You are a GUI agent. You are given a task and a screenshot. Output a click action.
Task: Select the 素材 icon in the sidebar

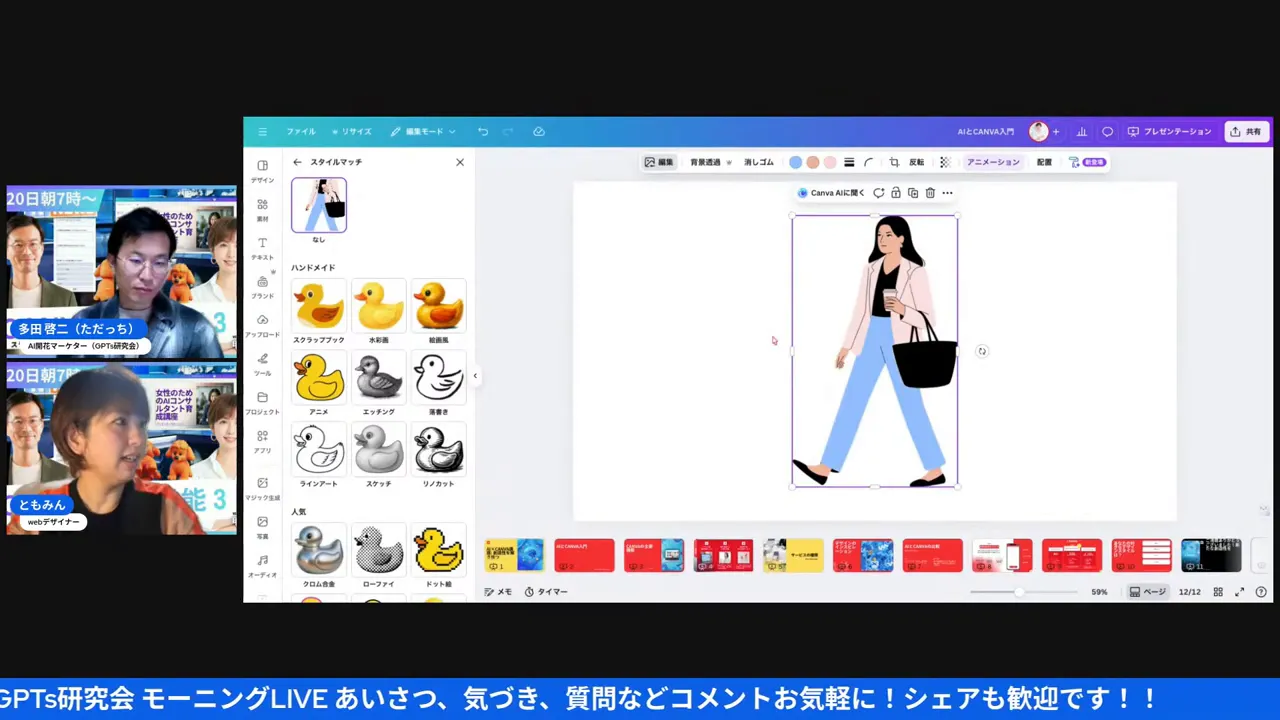pyautogui.click(x=262, y=210)
